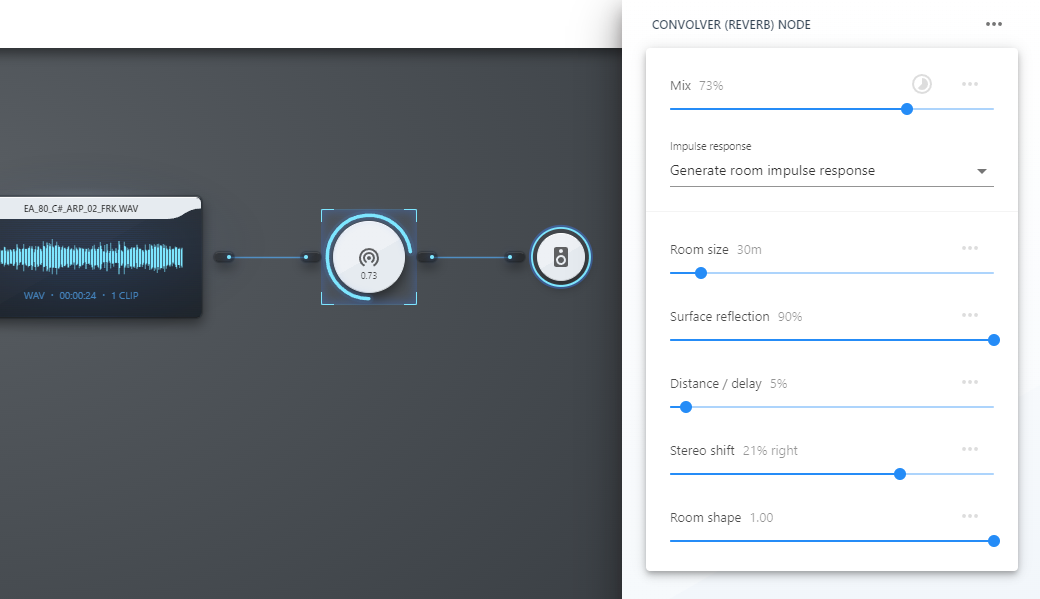Click the speaker node input connector port

point(515,257)
